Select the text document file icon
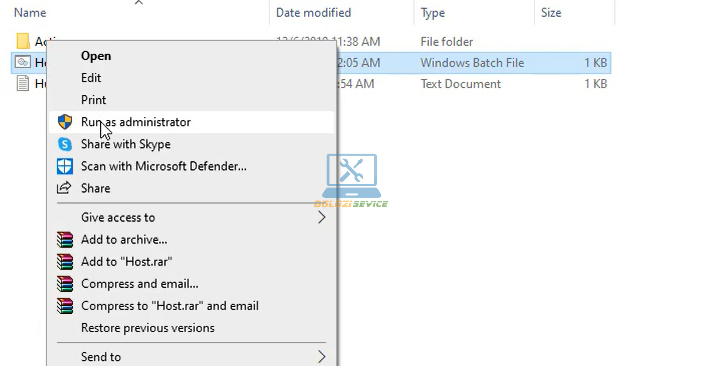The image size is (703, 366). 23,83
